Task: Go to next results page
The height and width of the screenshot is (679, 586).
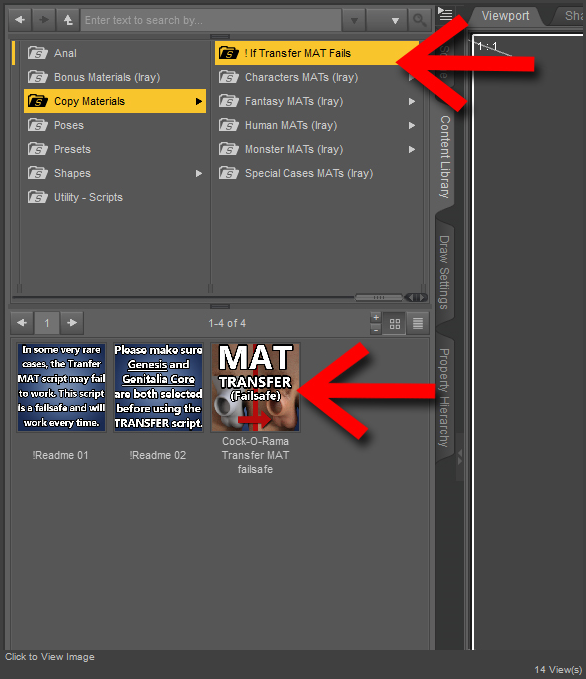Action: pos(72,323)
